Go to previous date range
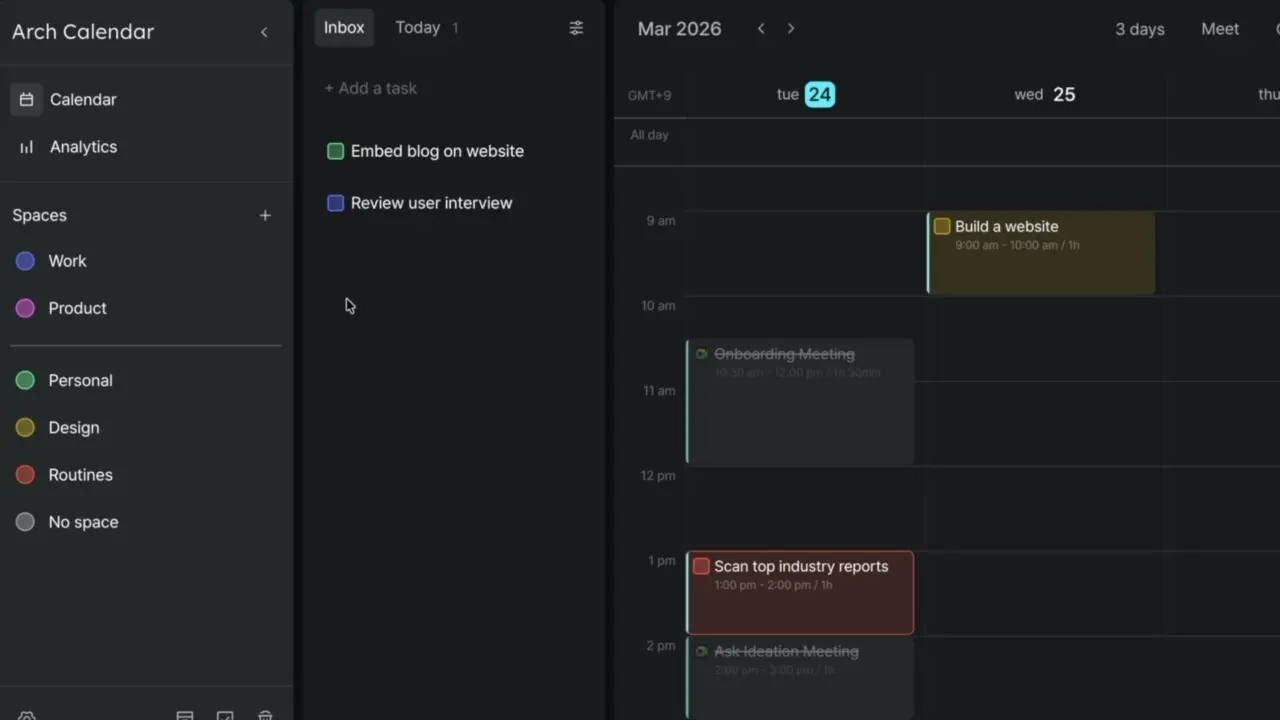 coord(761,29)
